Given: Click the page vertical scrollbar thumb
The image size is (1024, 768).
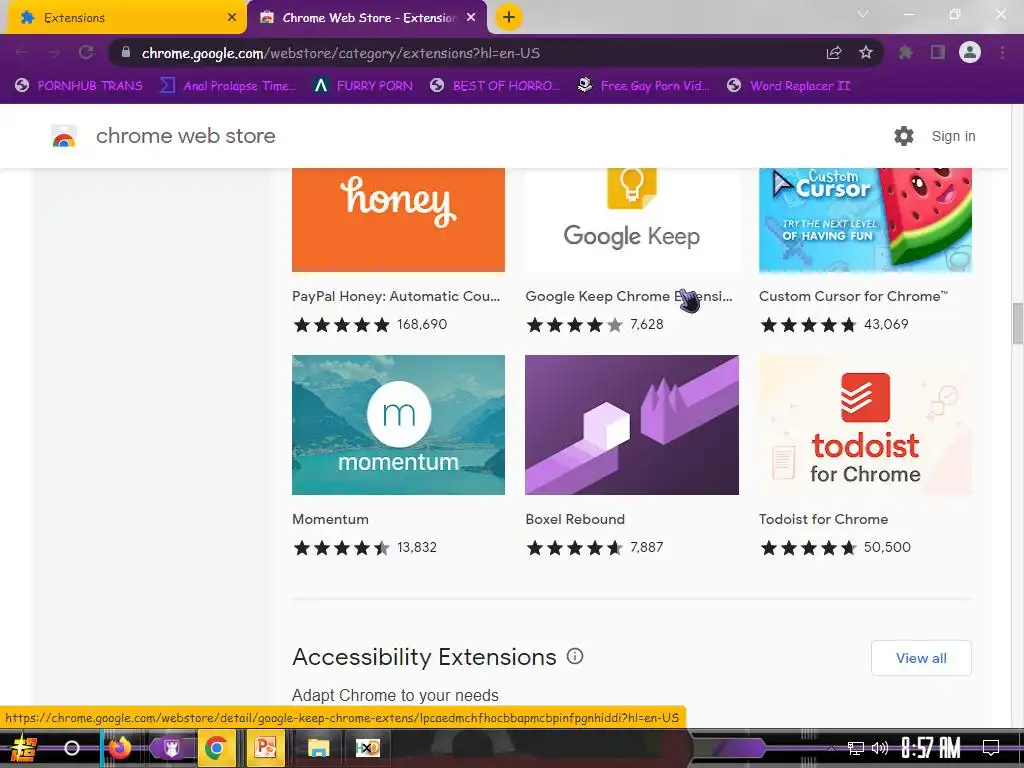Looking at the screenshot, I should (1017, 323).
